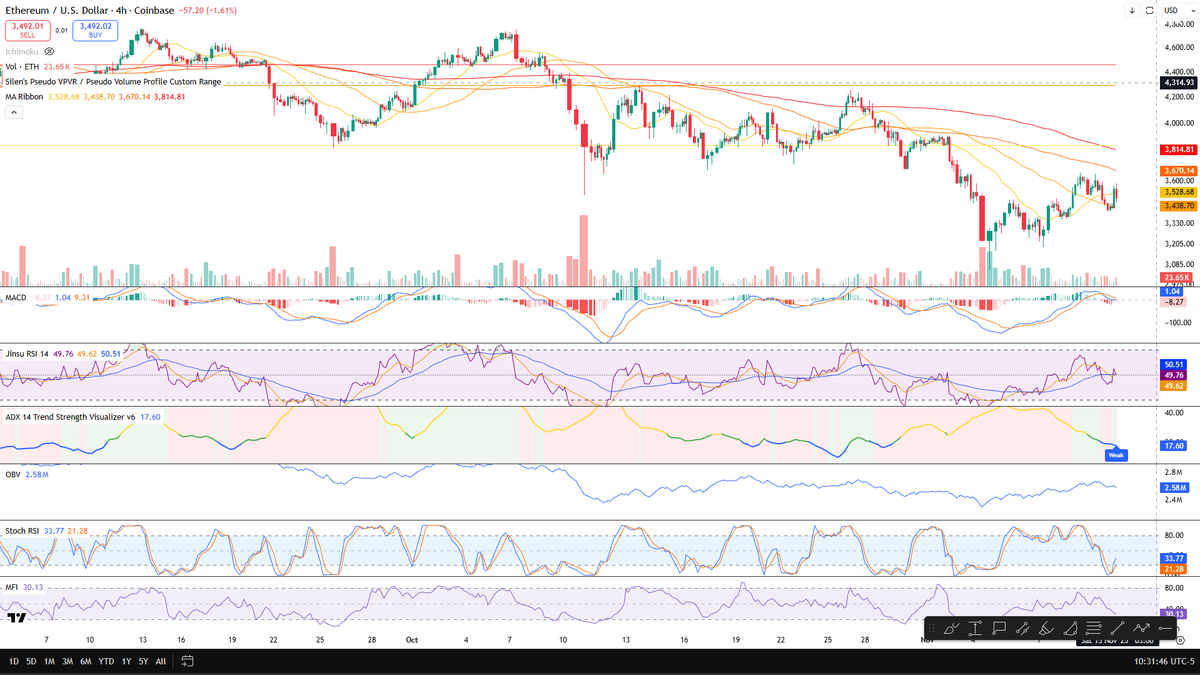Select the callout note tool

point(999,628)
